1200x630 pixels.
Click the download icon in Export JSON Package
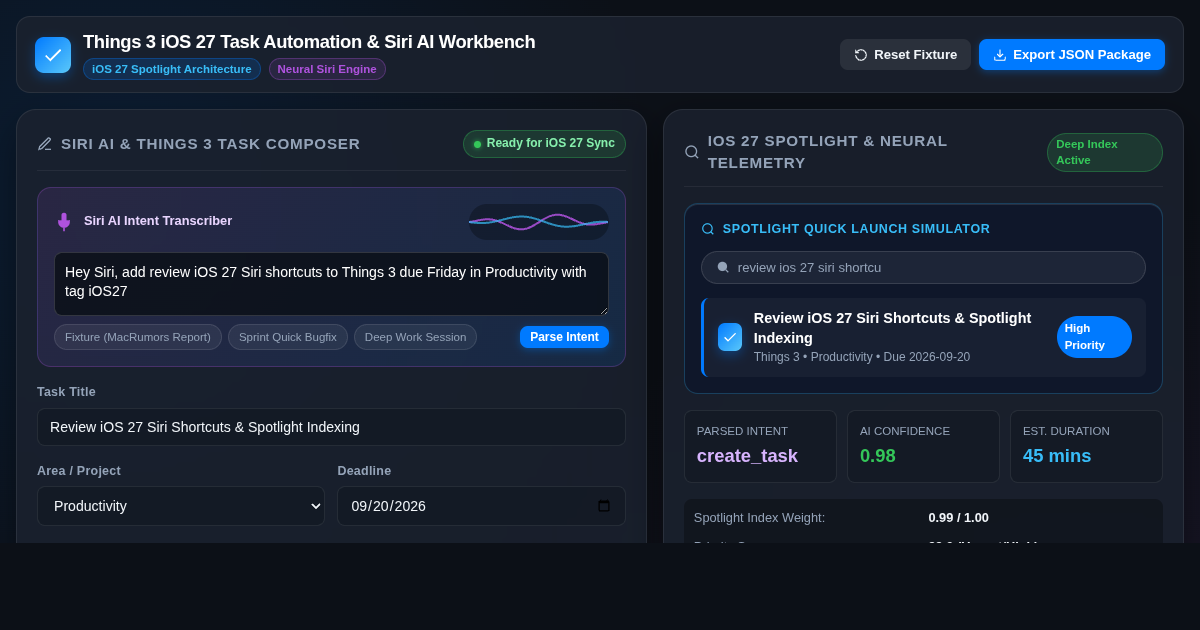click(x=1000, y=55)
